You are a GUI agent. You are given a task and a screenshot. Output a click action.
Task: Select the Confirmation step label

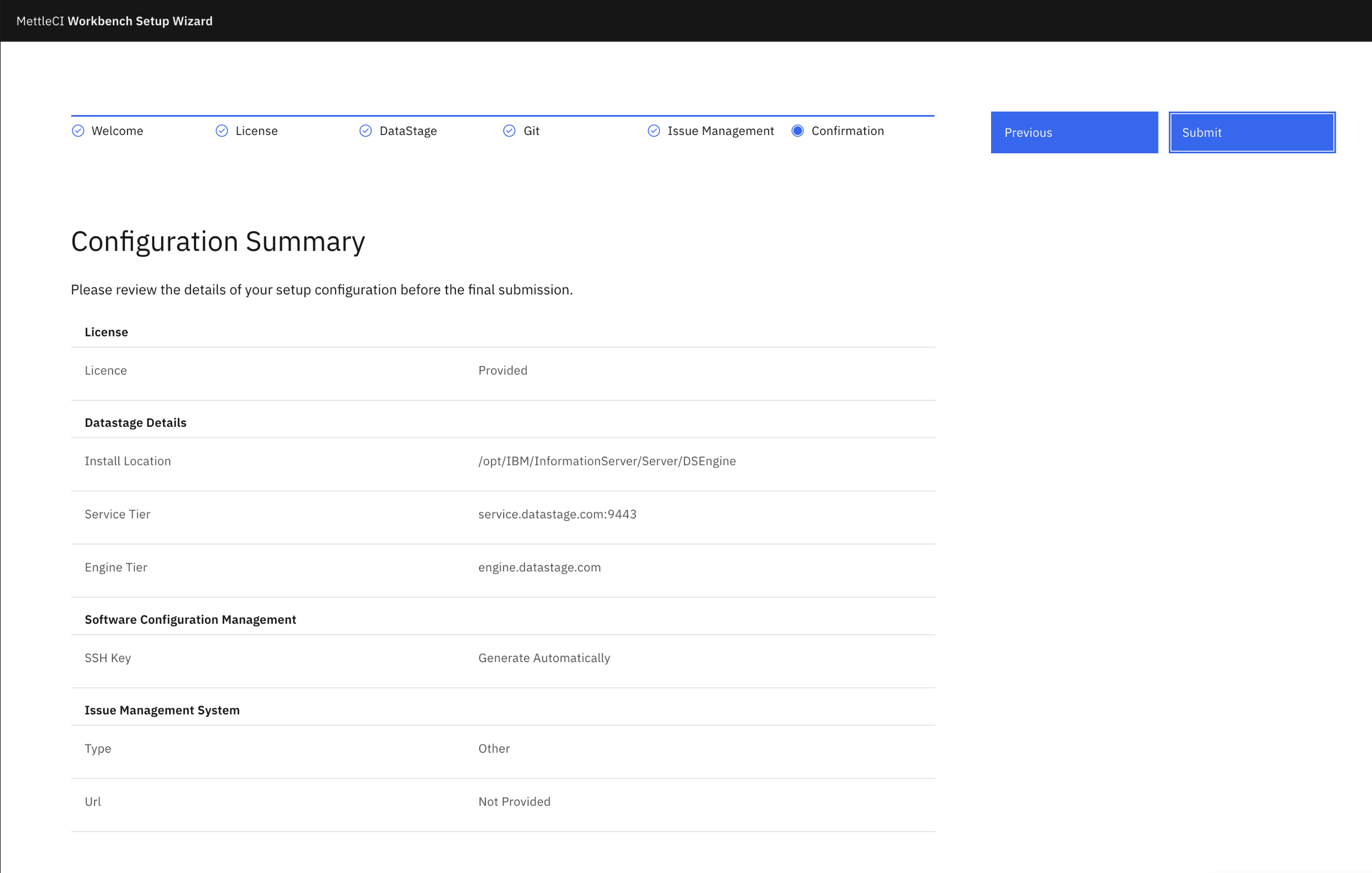[847, 131]
